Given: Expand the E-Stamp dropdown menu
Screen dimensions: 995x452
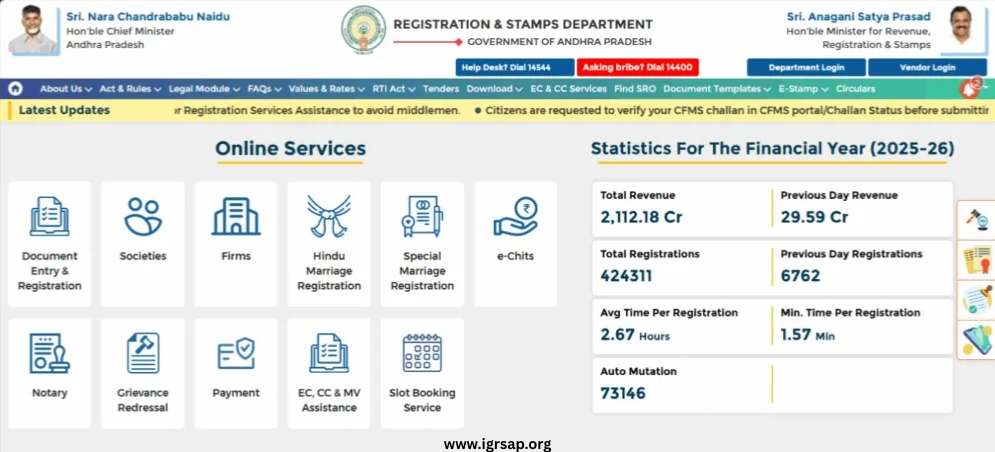Looking at the screenshot, I should 803,89.
